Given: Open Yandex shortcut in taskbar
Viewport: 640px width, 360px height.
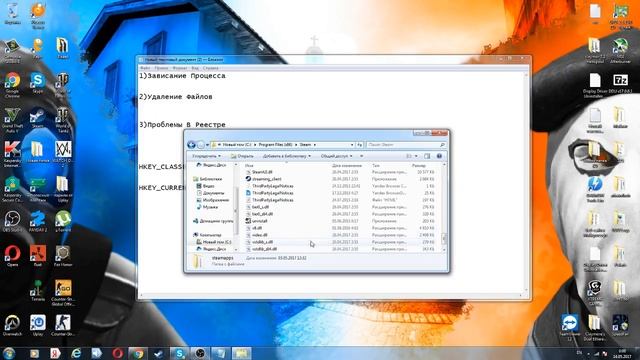Looking at the screenshot, I should pyautogui.click(x=55, y=353).
